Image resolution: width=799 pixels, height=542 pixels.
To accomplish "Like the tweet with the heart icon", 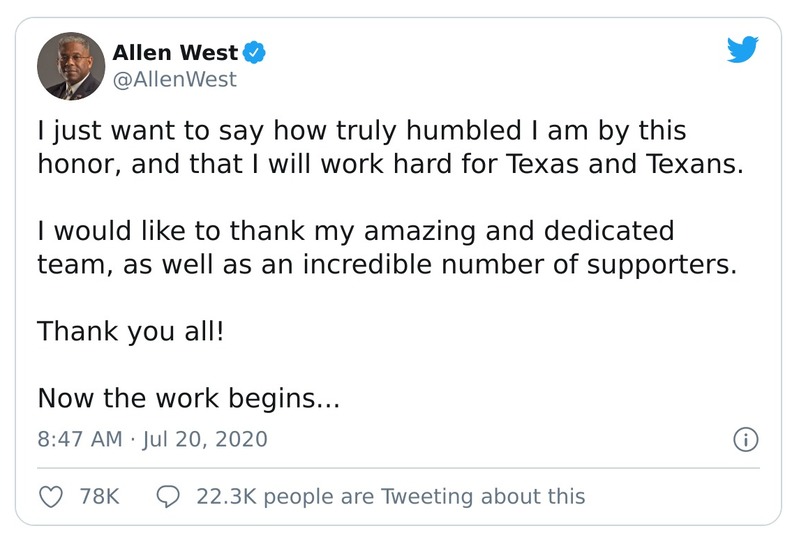I will pyautogui.click(x=50, y=496).
